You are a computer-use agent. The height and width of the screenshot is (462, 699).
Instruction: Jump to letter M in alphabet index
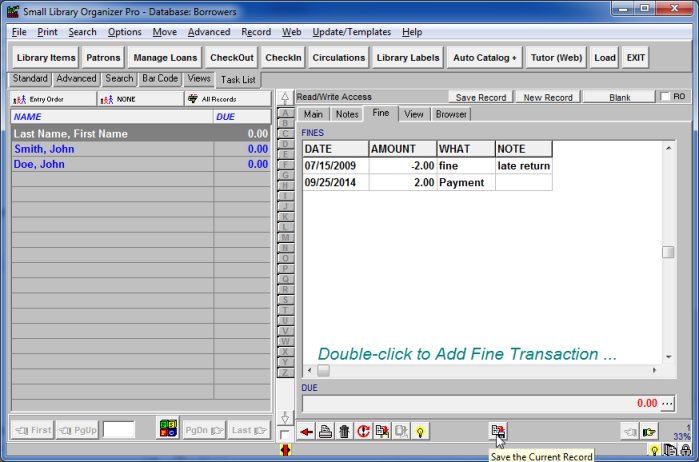pyautogui.click(x=285, y=237)
